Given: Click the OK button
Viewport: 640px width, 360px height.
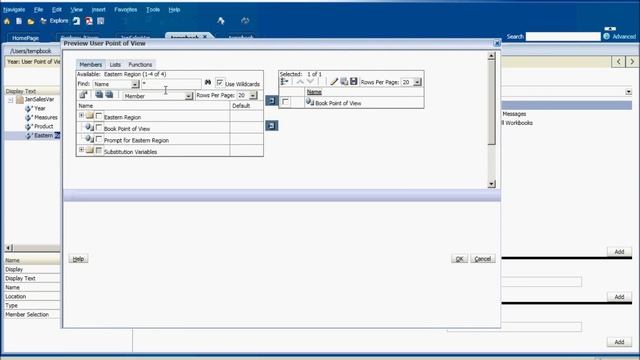Looking at the screenshot, I should 459,259.
